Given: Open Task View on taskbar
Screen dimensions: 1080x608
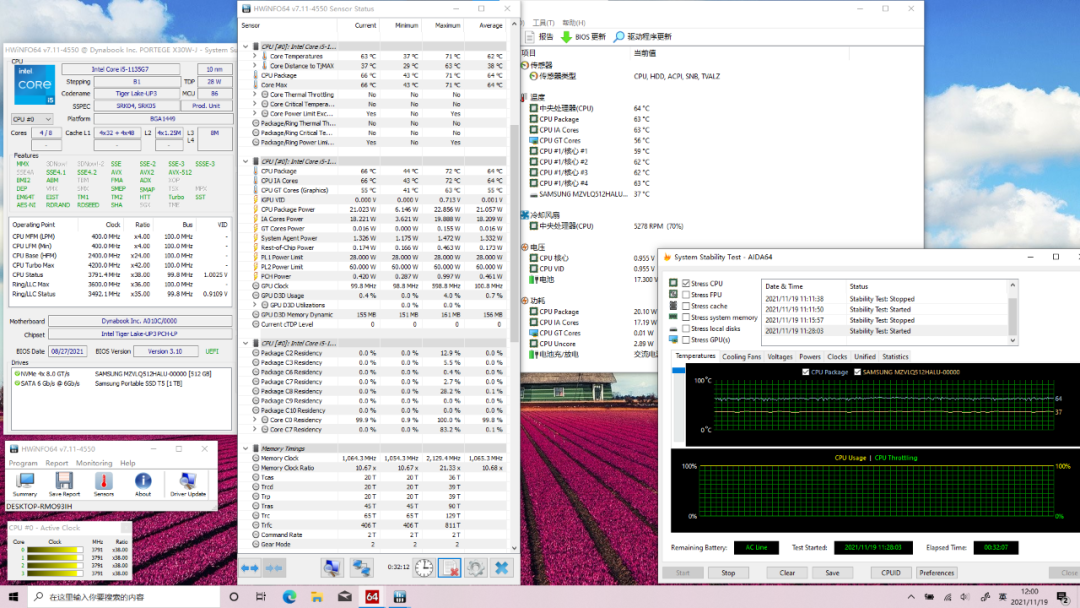Looking at the screenshot, I should coord(260,596).
